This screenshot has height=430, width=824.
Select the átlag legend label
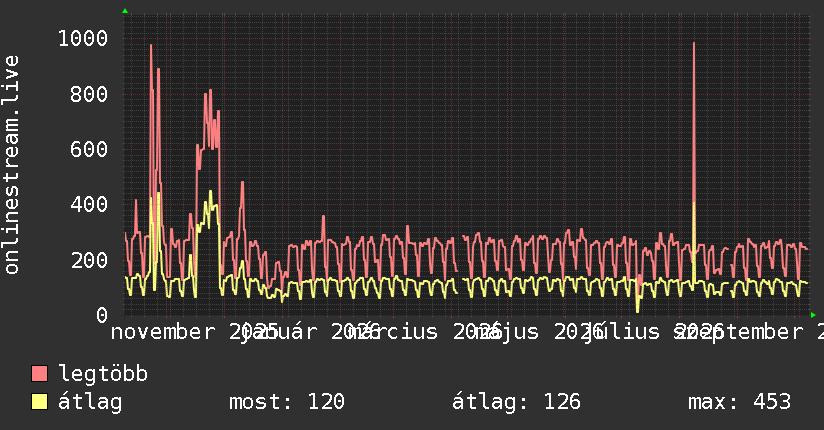tap(90, 402)
